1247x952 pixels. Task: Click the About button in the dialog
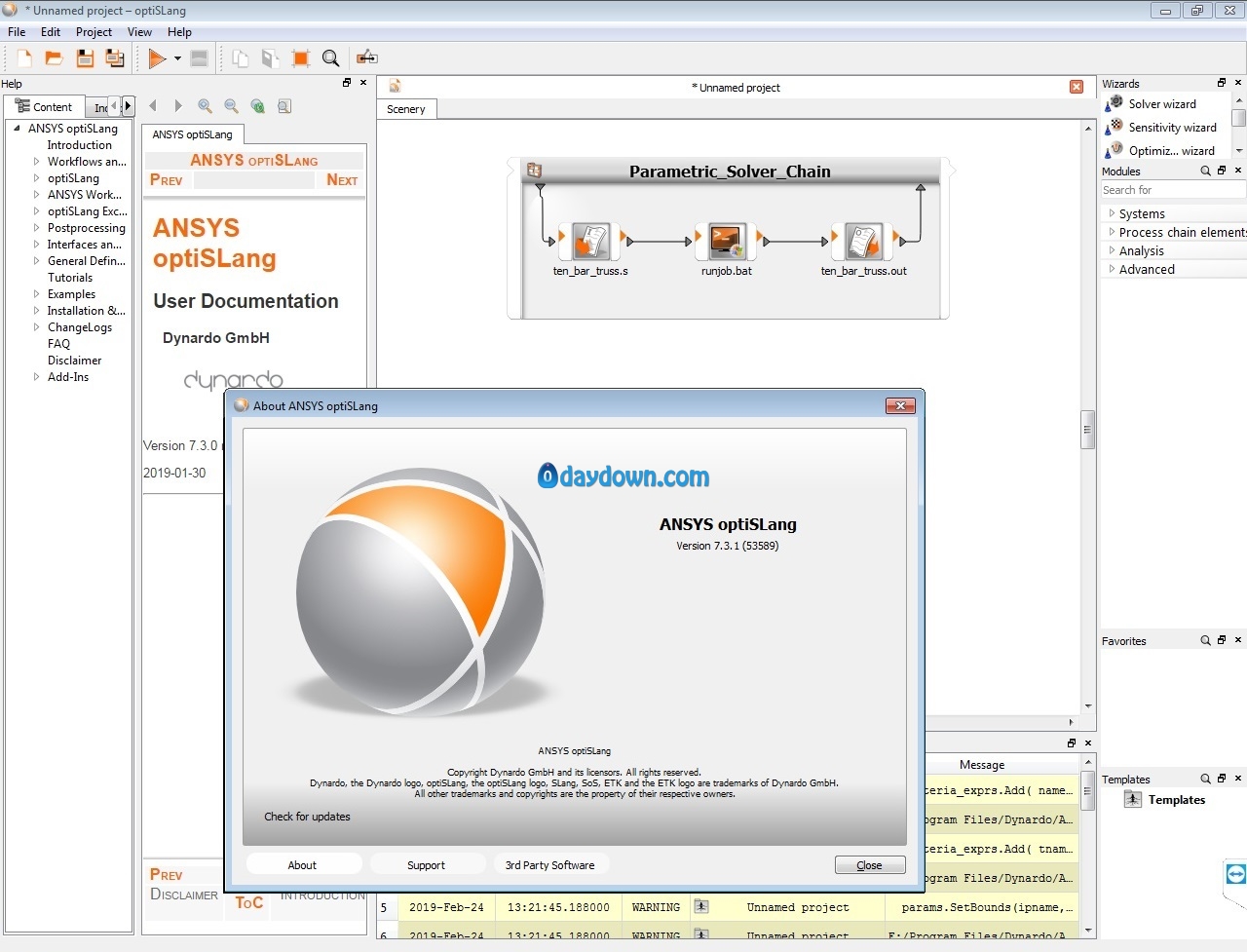point(302,865)
